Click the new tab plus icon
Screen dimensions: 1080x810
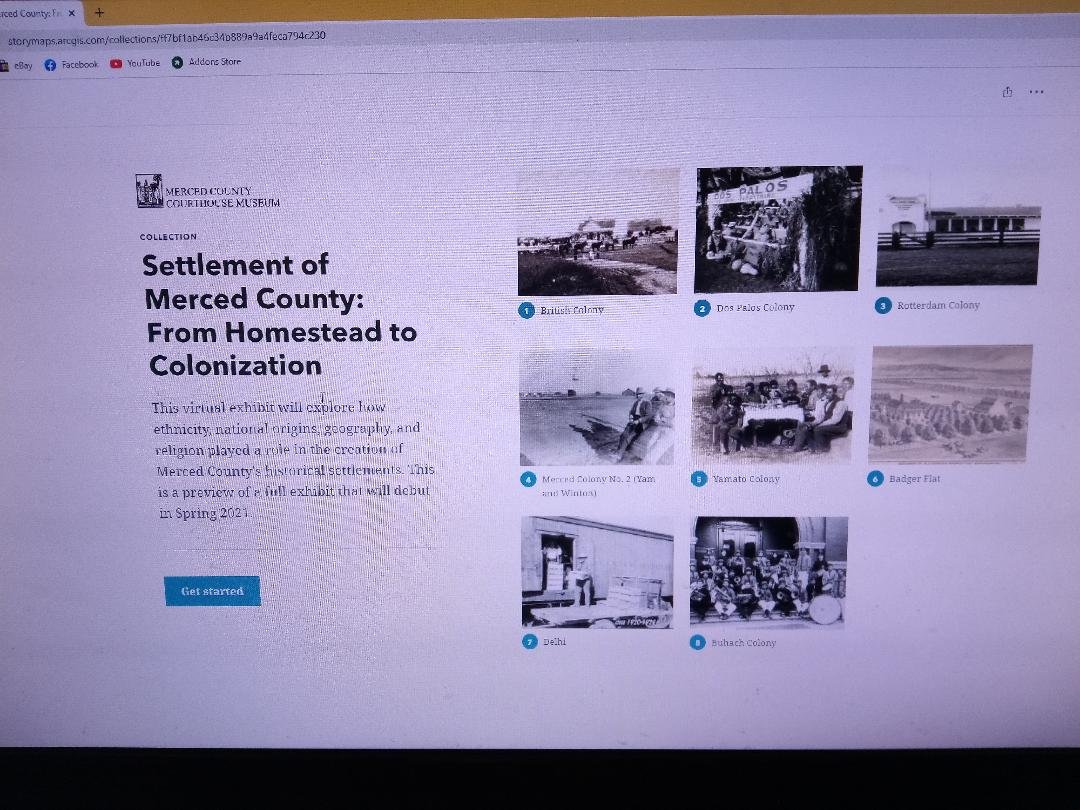(x=97, y=13)
